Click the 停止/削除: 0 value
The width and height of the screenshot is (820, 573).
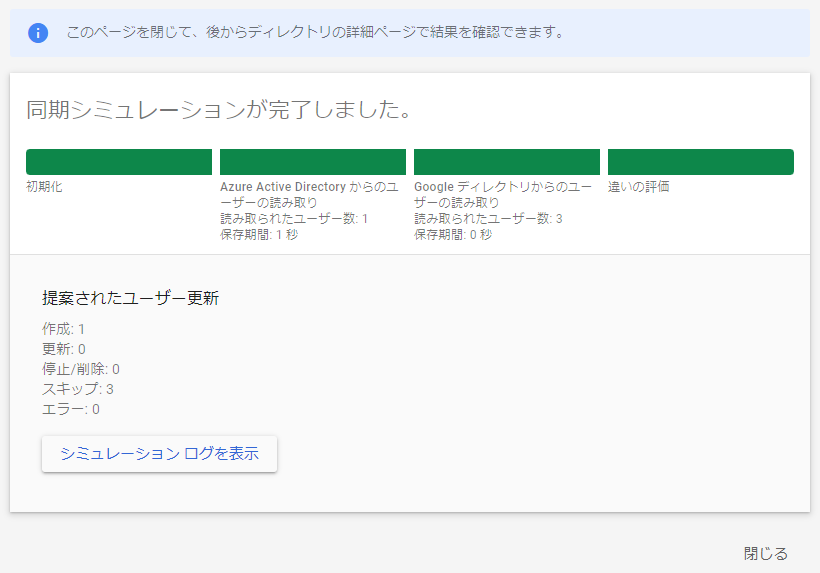81,369
